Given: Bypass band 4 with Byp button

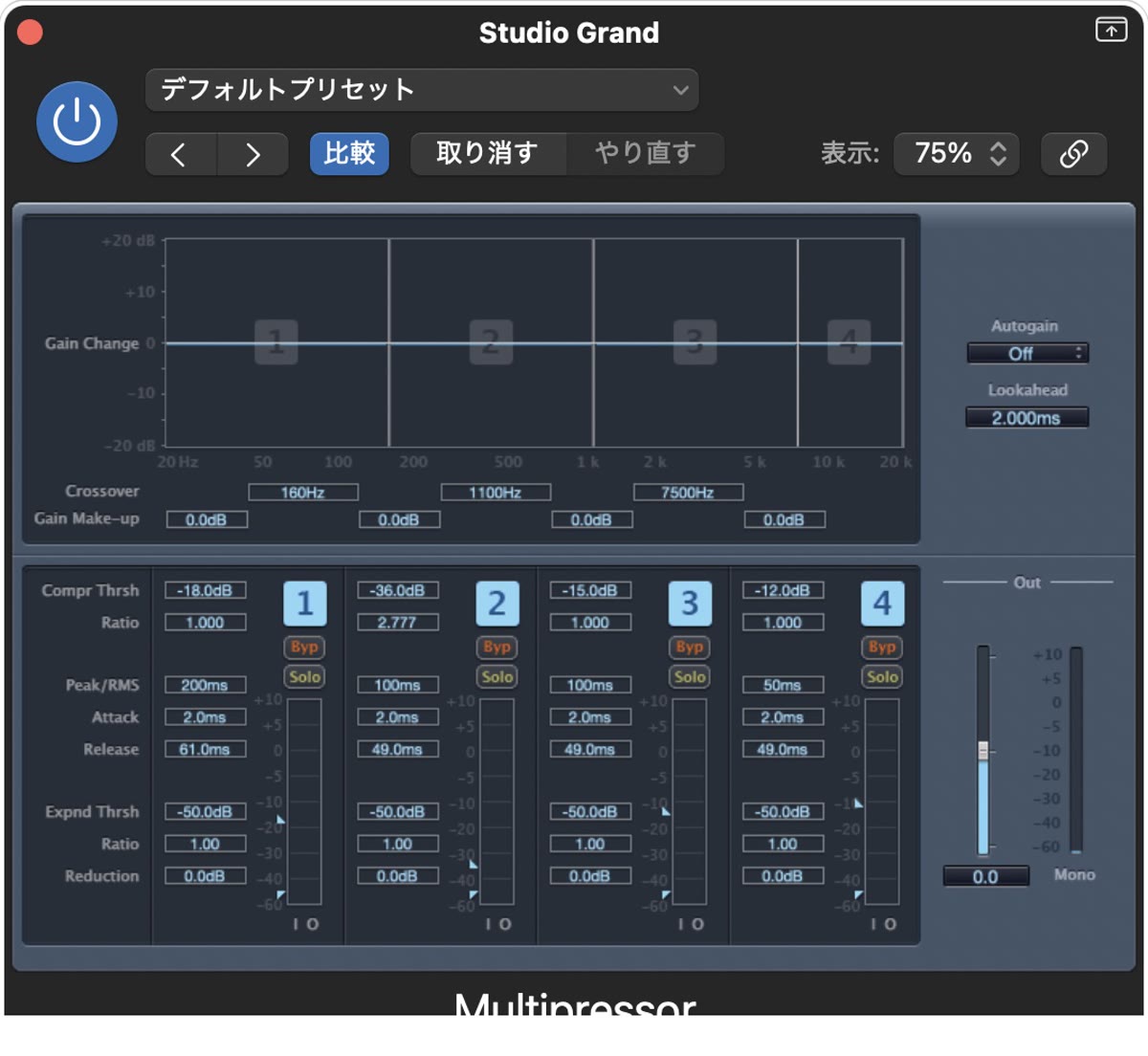Looking at the screenshot, I should pos(882,648).
